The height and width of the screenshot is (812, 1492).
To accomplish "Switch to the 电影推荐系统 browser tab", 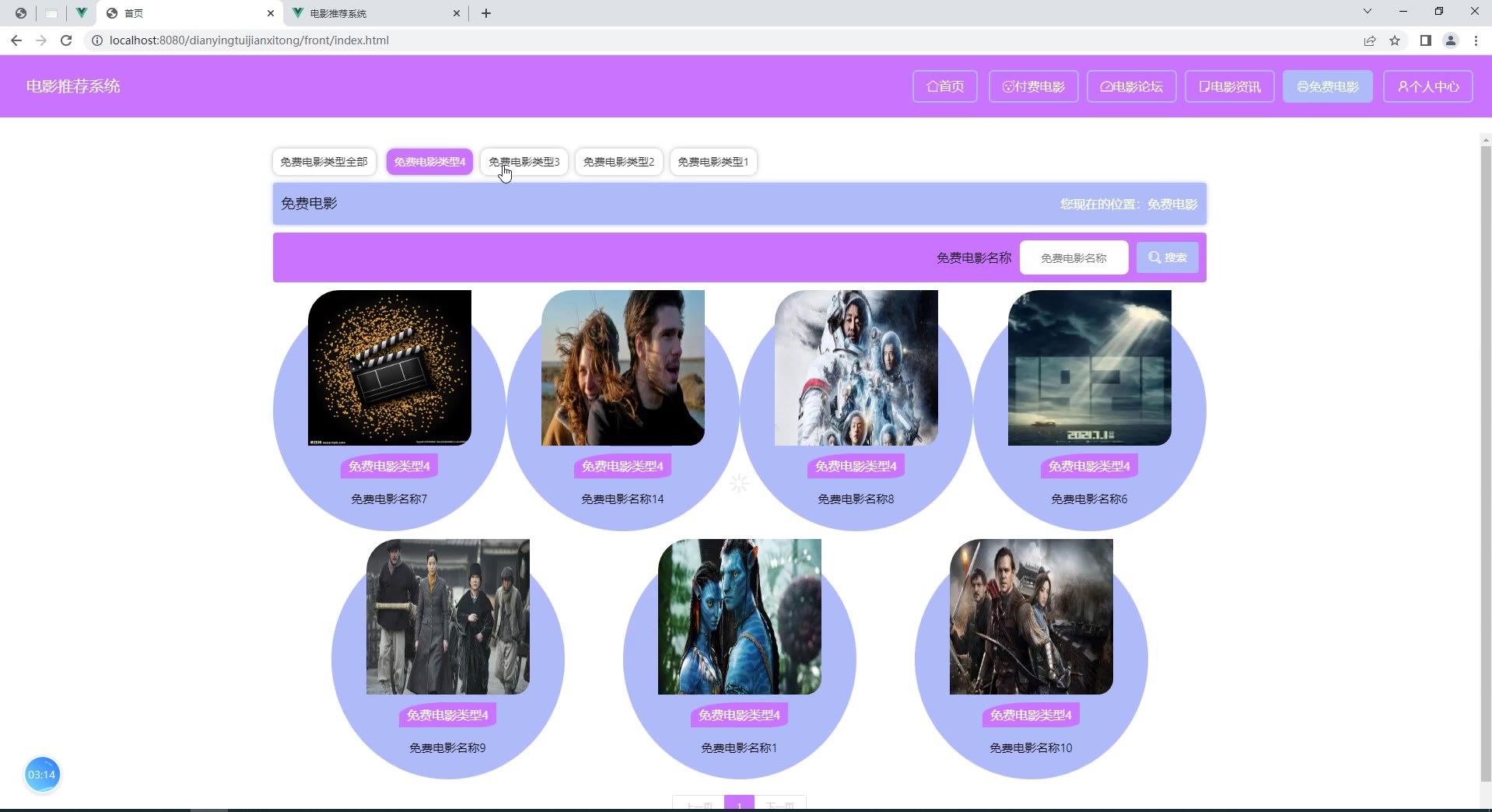I will pyautogui.click(x=377, y=13).
